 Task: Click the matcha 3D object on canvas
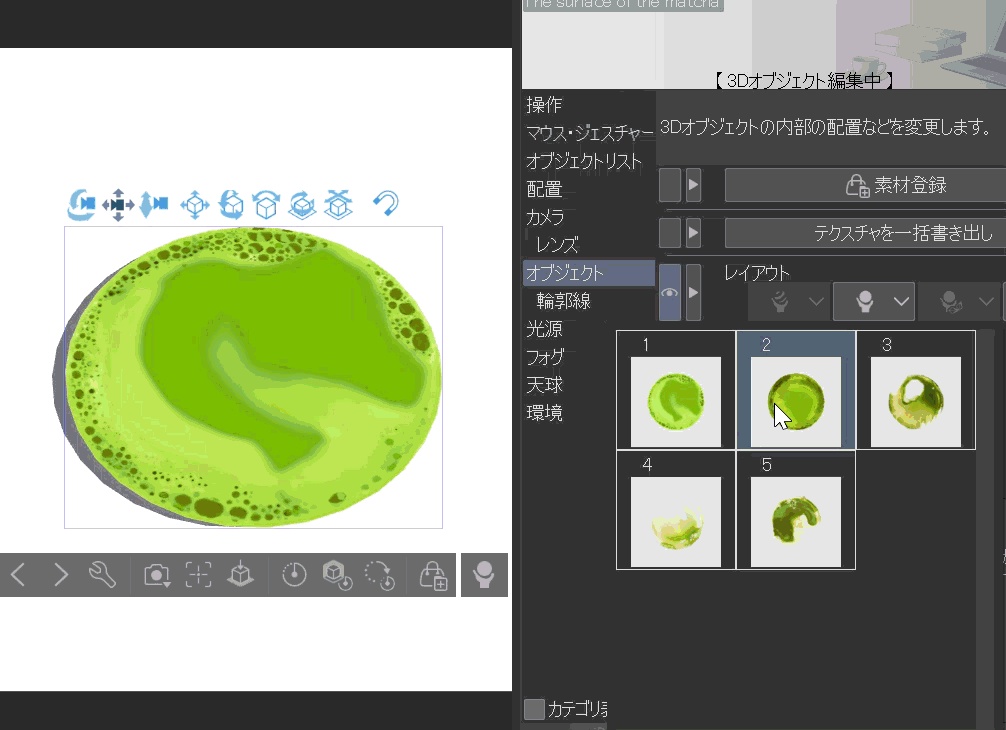(253, 377)
